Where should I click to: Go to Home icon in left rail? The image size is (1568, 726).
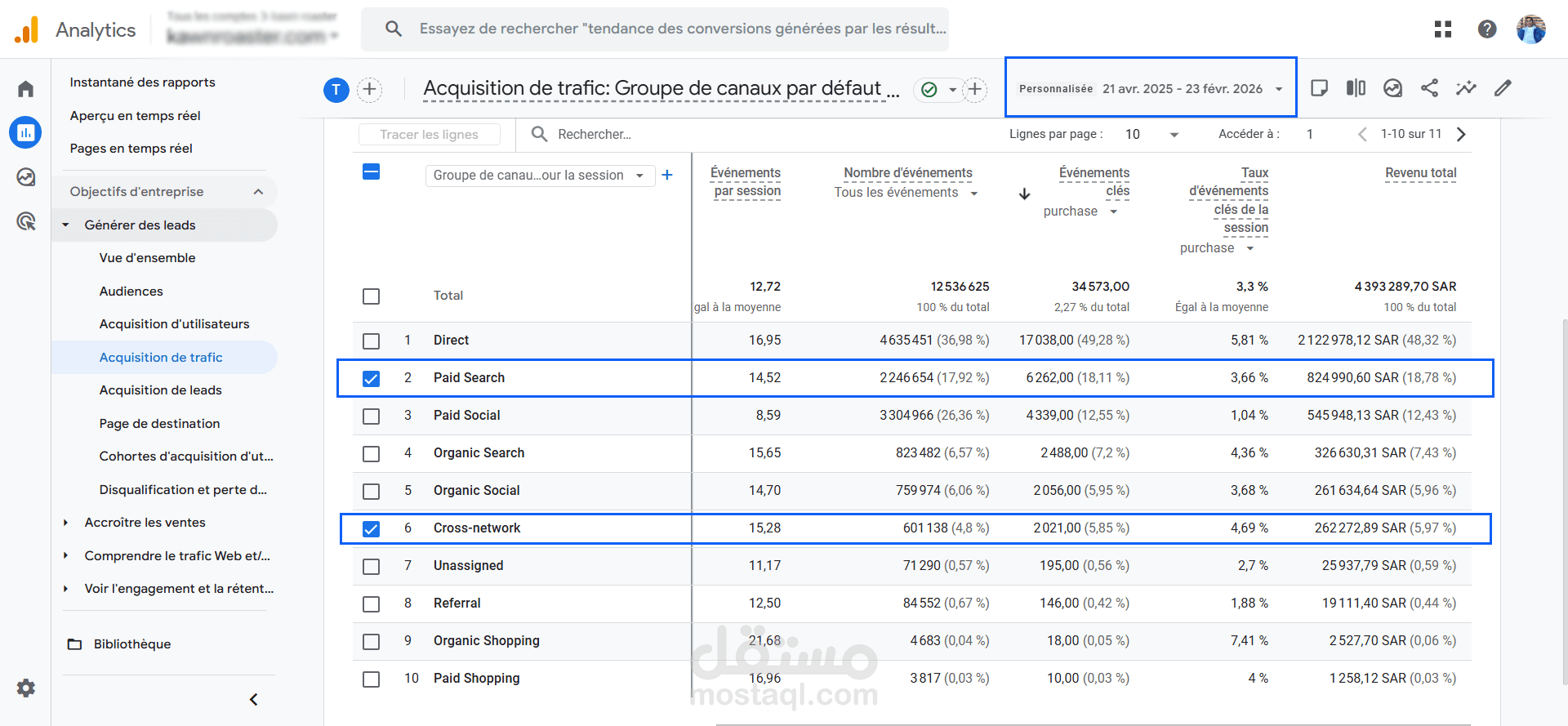coord(26,88)
